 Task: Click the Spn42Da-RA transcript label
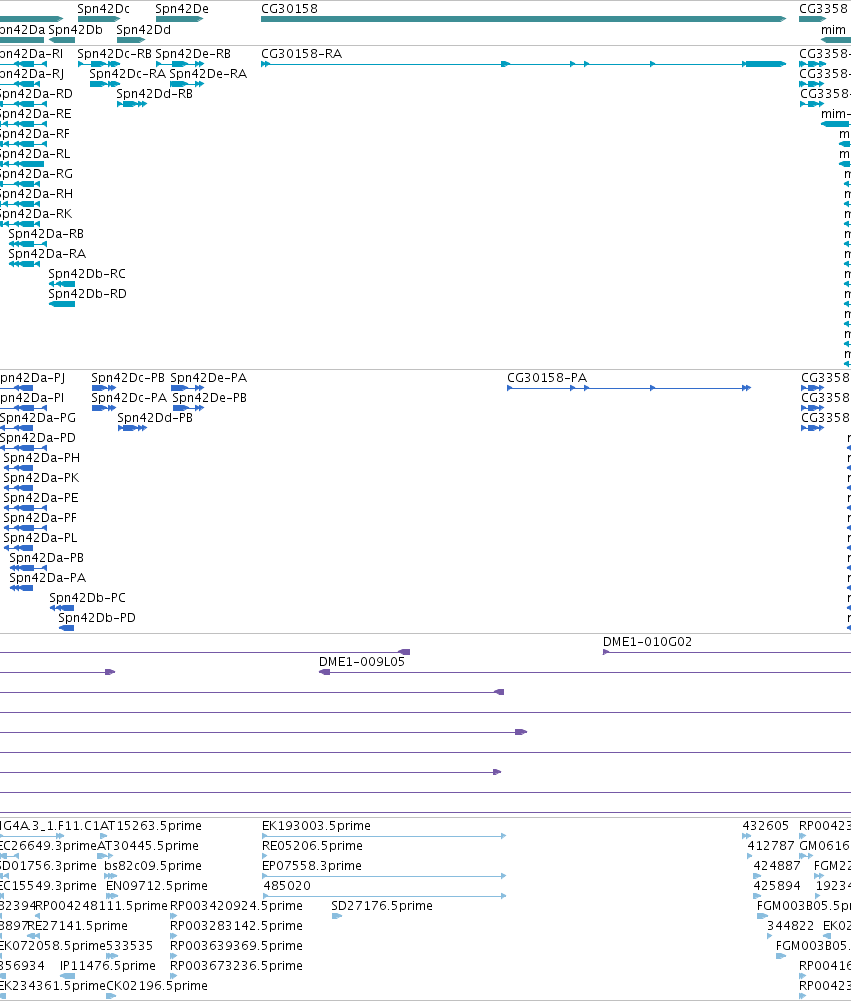pos(47,254)
